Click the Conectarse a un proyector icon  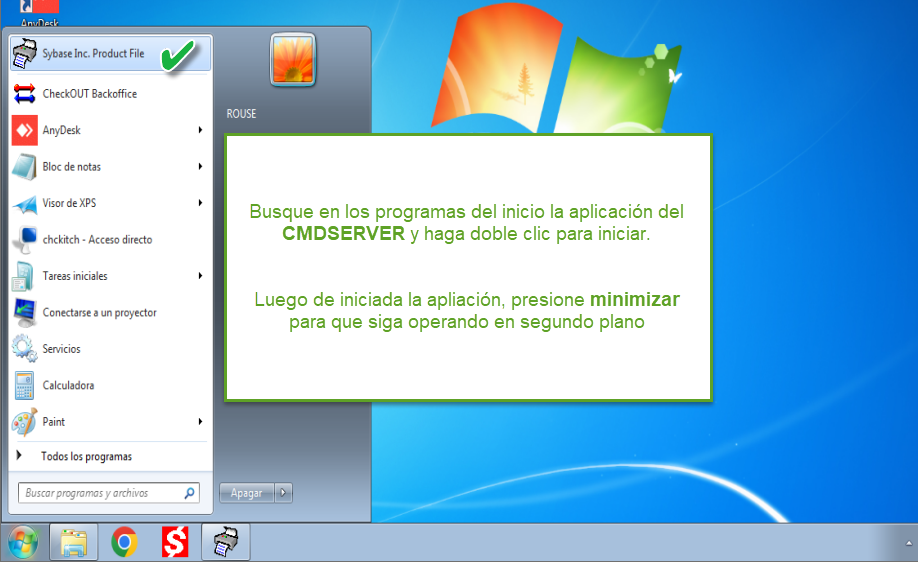point(25,313)
